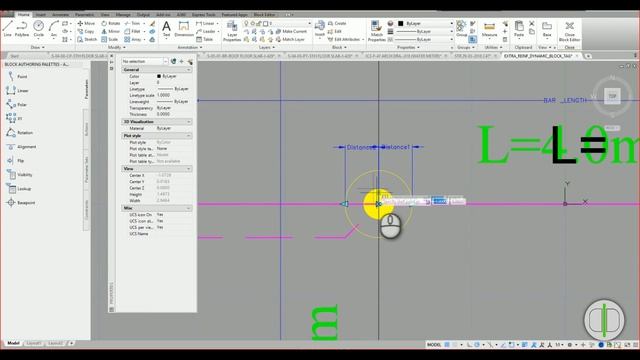The image size is (640, 360).
Task: Click the Leader annotation button
Action: [205, 31]
